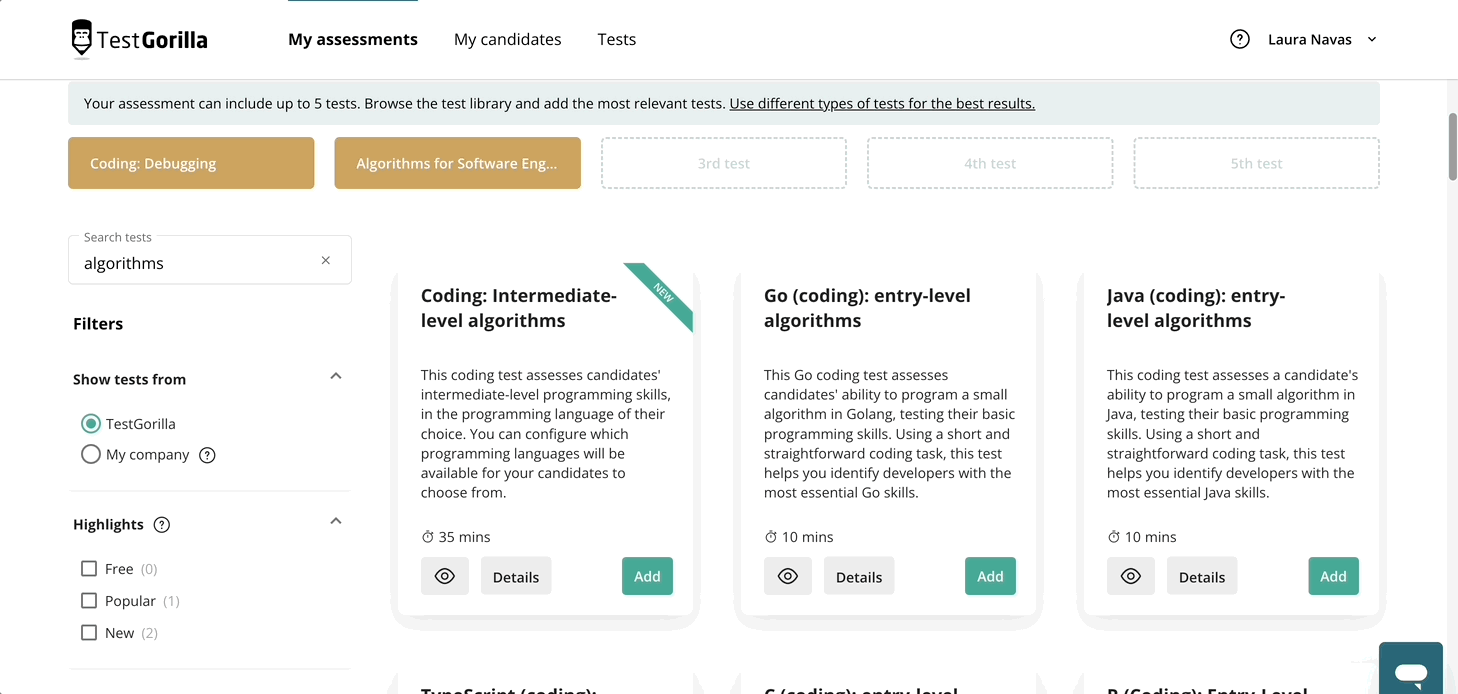Open the help question mark icon near Laura Navas

(1240, 39)
